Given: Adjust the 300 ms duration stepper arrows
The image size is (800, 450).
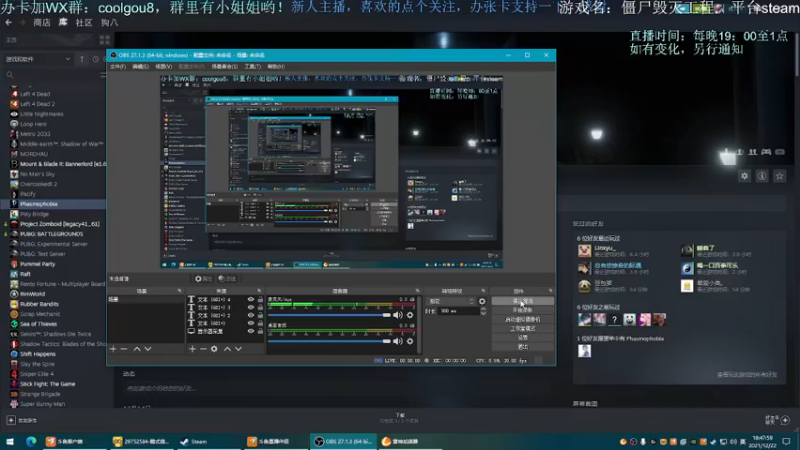Looking at the screenshot, I should (x=483, y=311).
